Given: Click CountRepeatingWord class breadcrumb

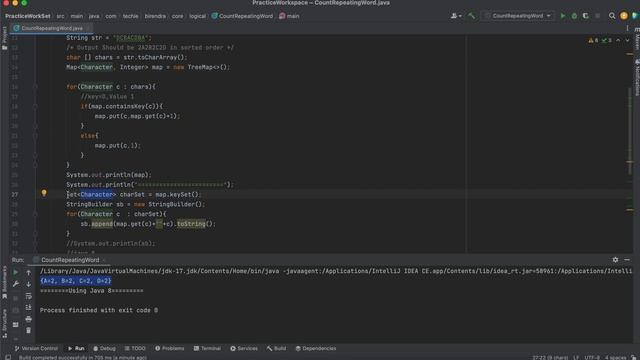Looking at the screenshot, I should 242,16.
